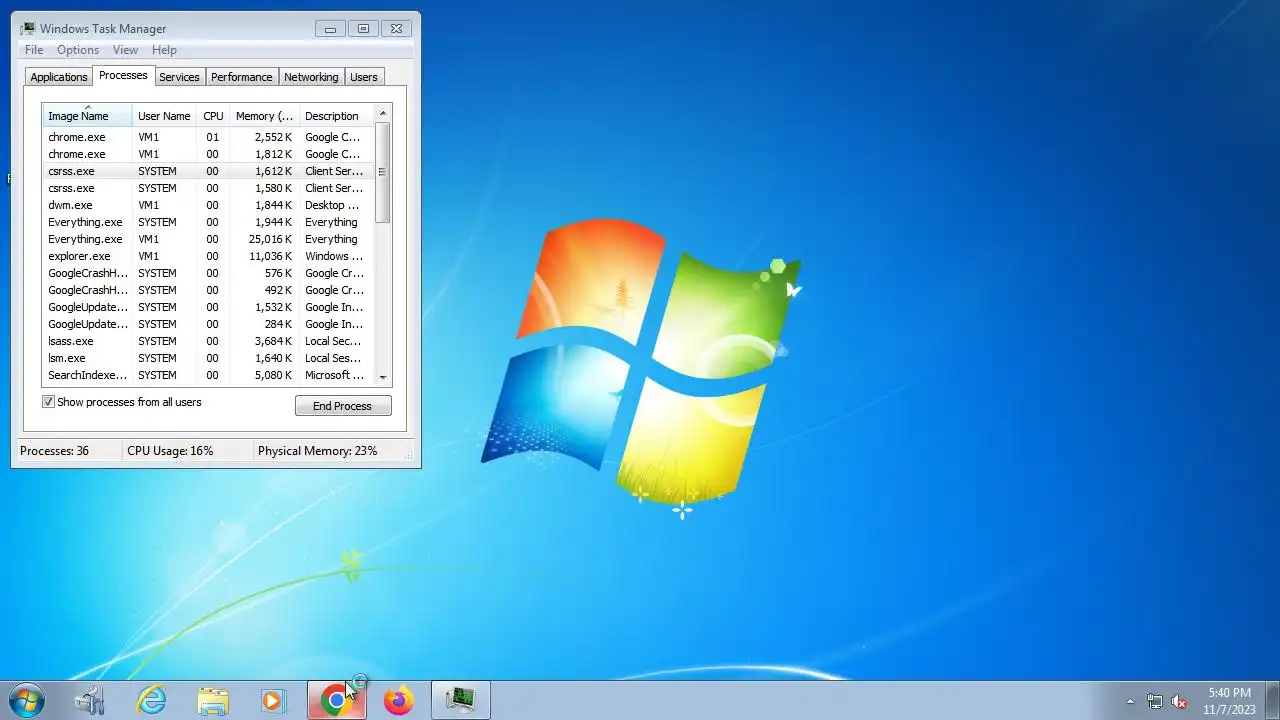The width and height of the screenshot is (1280, 720).
Task: Click Microsoft ... description cell
Action: pos(335,375)
